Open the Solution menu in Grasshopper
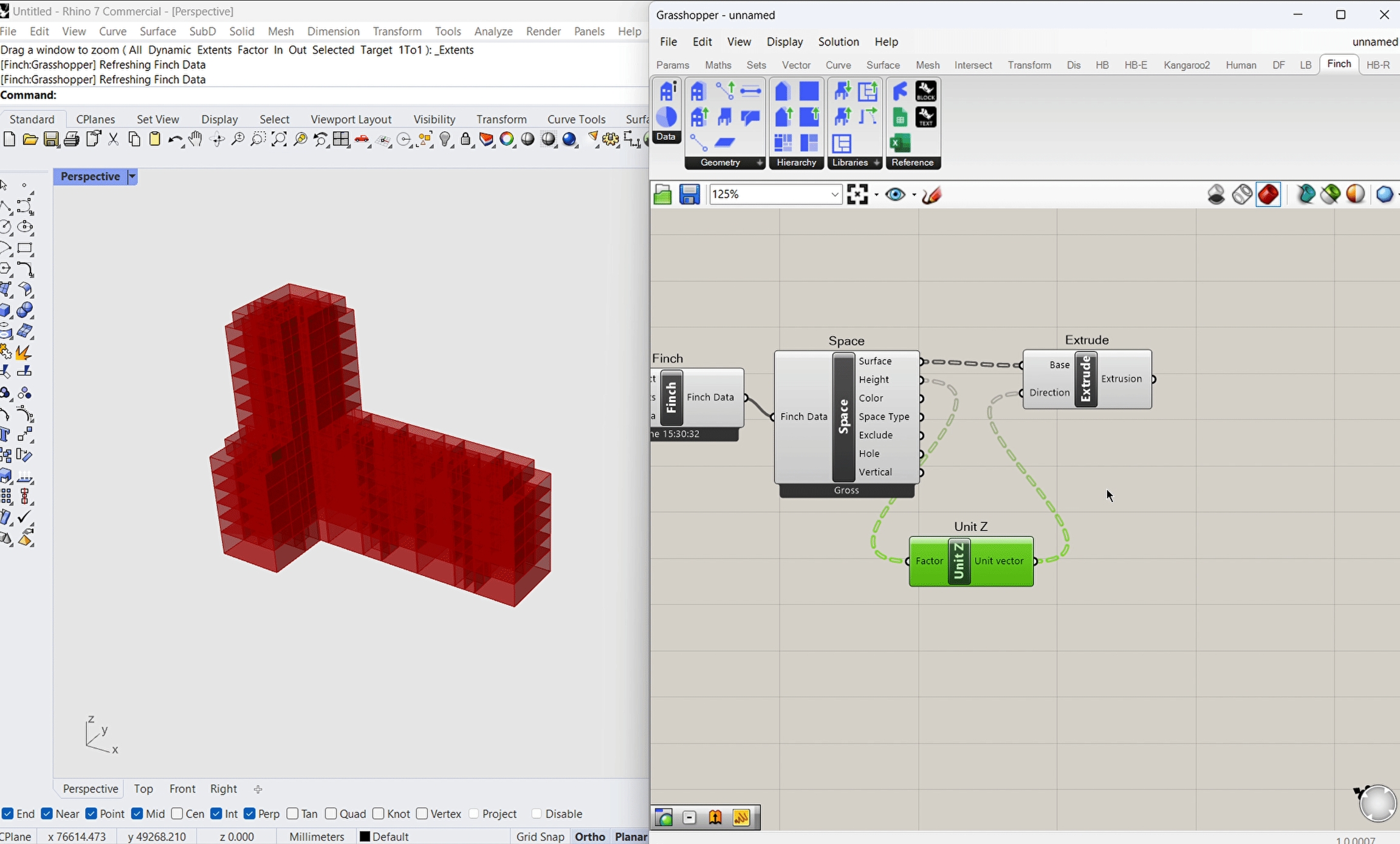 (838, 42)
